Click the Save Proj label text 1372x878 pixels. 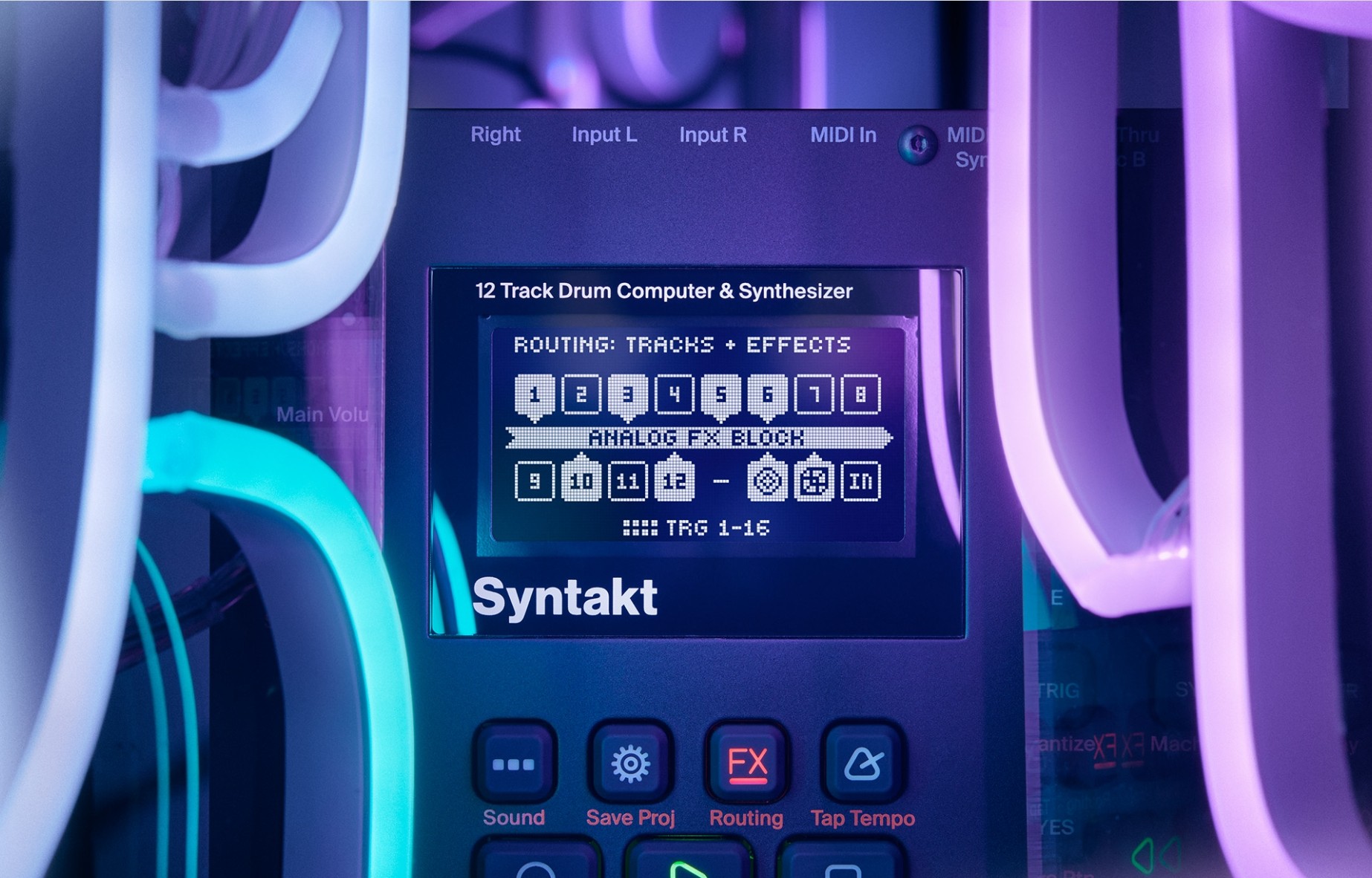point(630,819)
